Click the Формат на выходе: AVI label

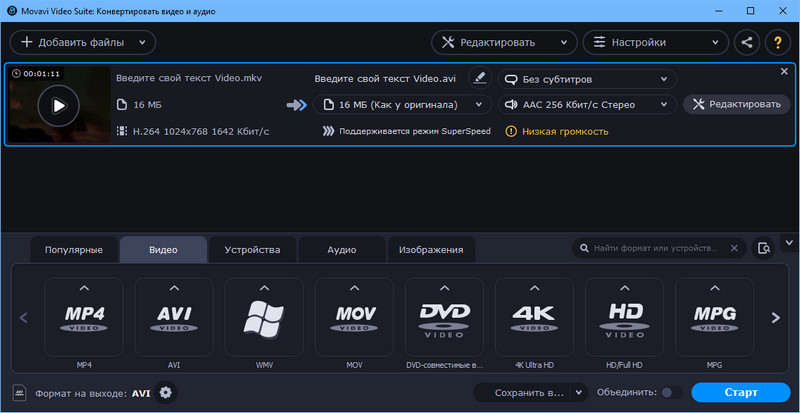[x=92, y=394]
